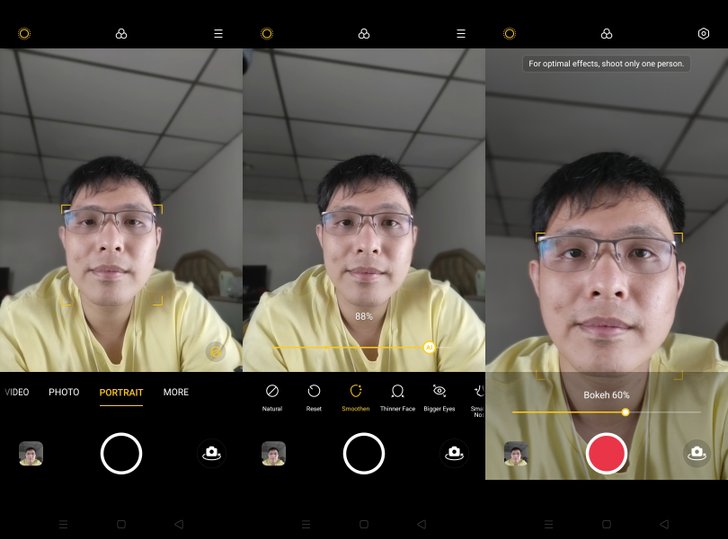Open gallery thumbnail in right screen
This screenshot has width=728, height=539.
516,453
